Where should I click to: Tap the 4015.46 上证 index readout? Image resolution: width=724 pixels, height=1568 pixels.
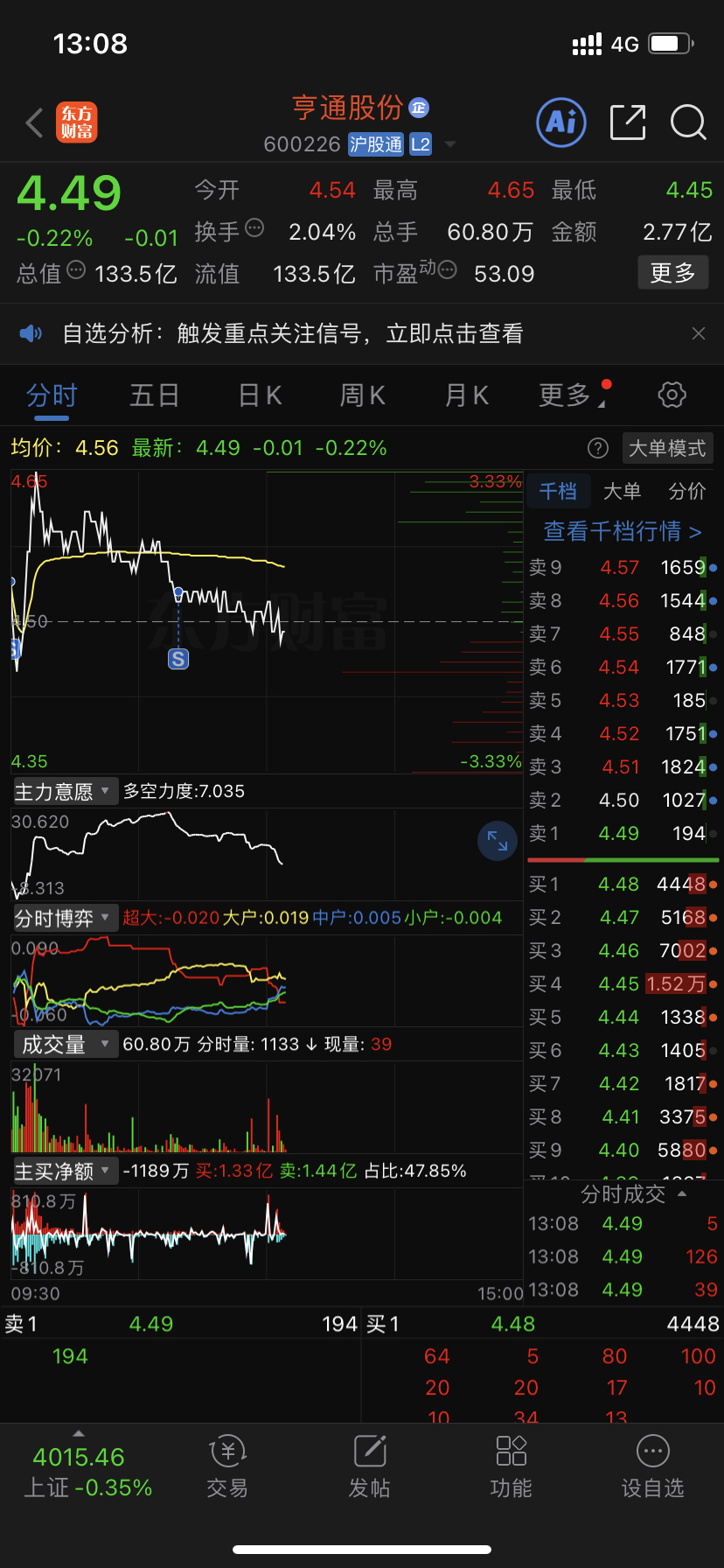(79, 1457)
